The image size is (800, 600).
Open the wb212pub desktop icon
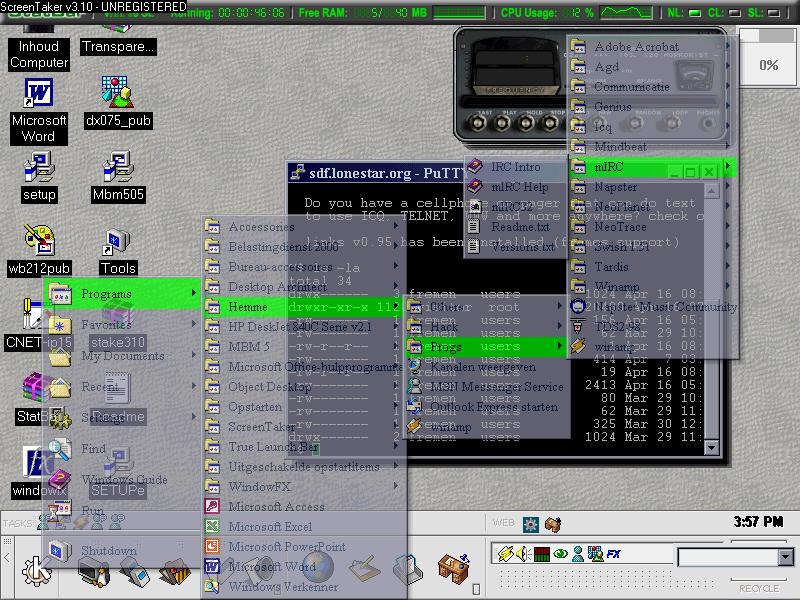(x=39, y=251)
